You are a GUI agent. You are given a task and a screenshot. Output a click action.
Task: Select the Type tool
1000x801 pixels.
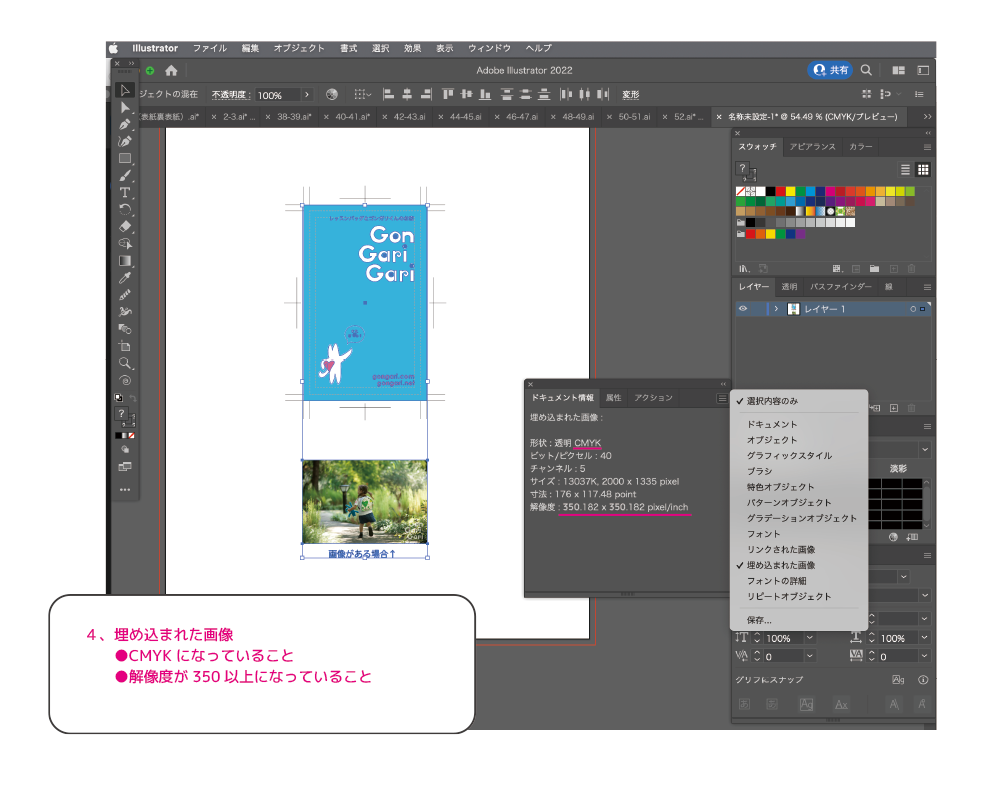pos(125,193)
